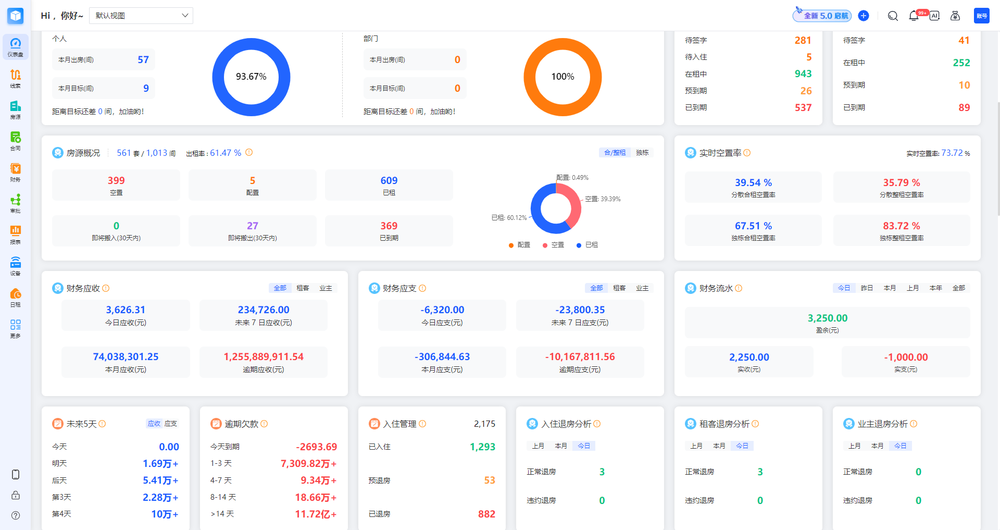Click the help question mark icon
Screen dimensions: 1000x530
click(x=15, y=515)
